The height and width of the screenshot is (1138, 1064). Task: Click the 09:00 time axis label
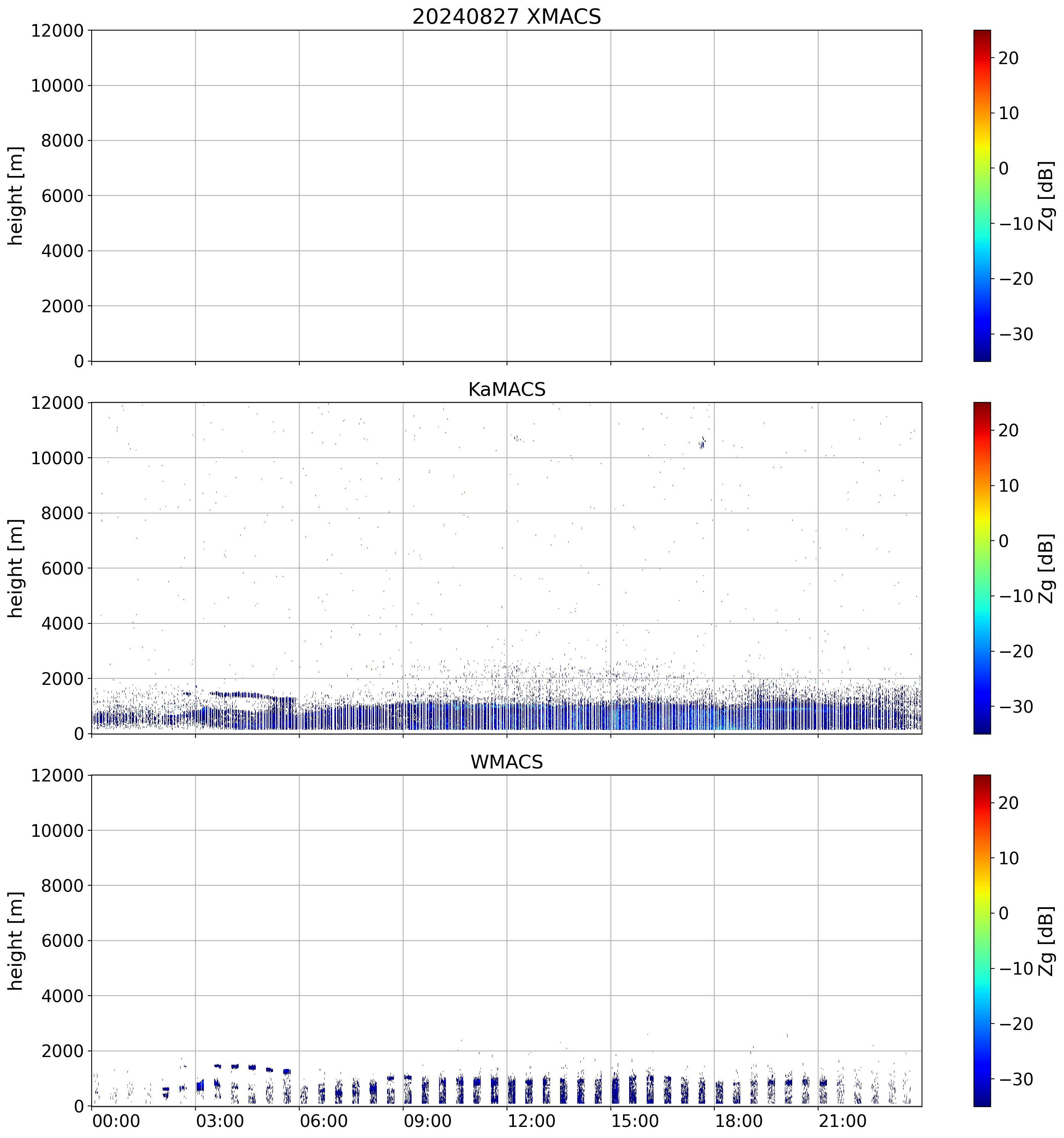coord(427,1121)
